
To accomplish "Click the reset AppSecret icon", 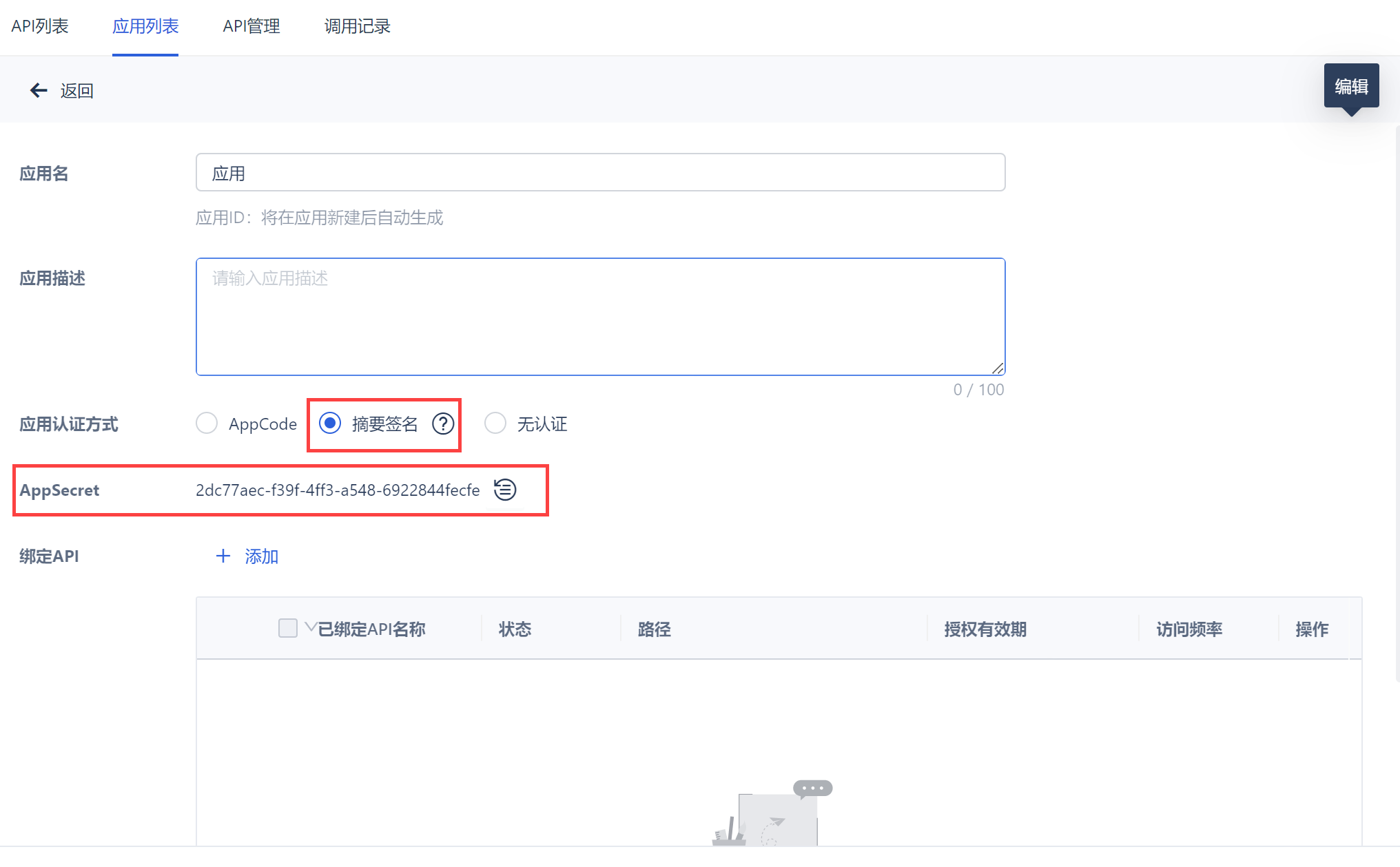I will click(505, 490).
